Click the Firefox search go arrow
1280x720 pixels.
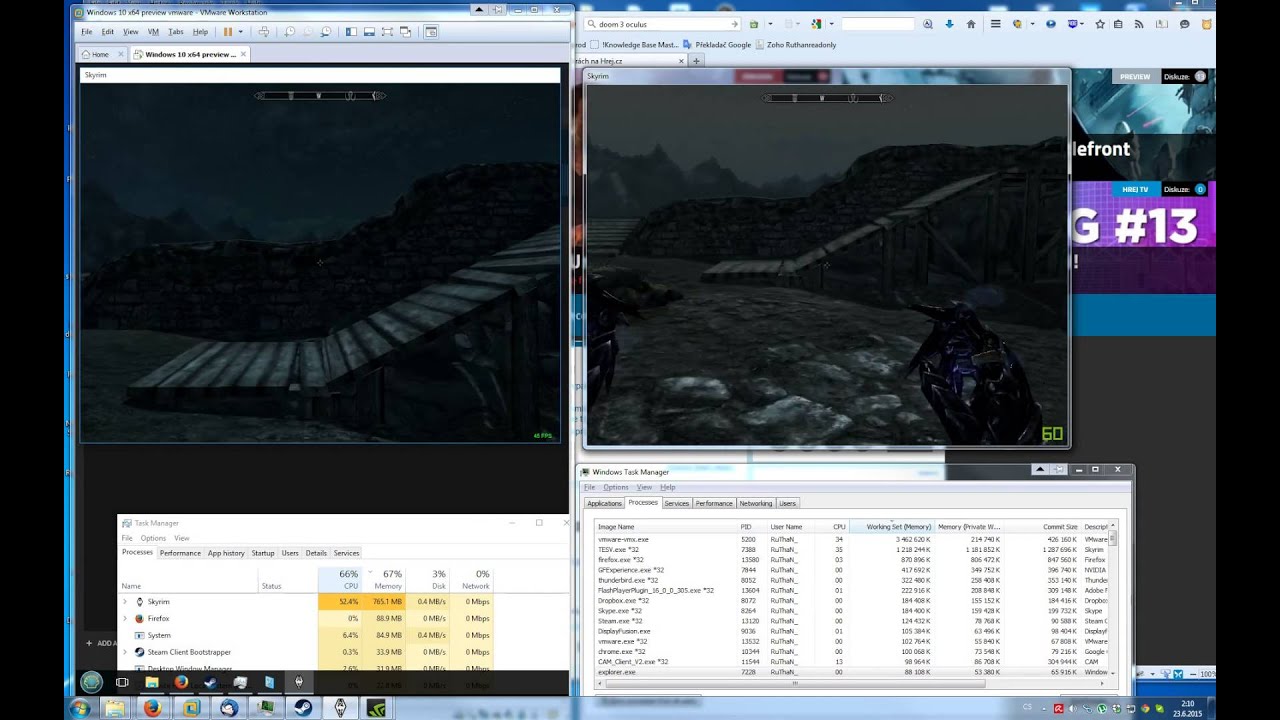click(x=735, y=24)
